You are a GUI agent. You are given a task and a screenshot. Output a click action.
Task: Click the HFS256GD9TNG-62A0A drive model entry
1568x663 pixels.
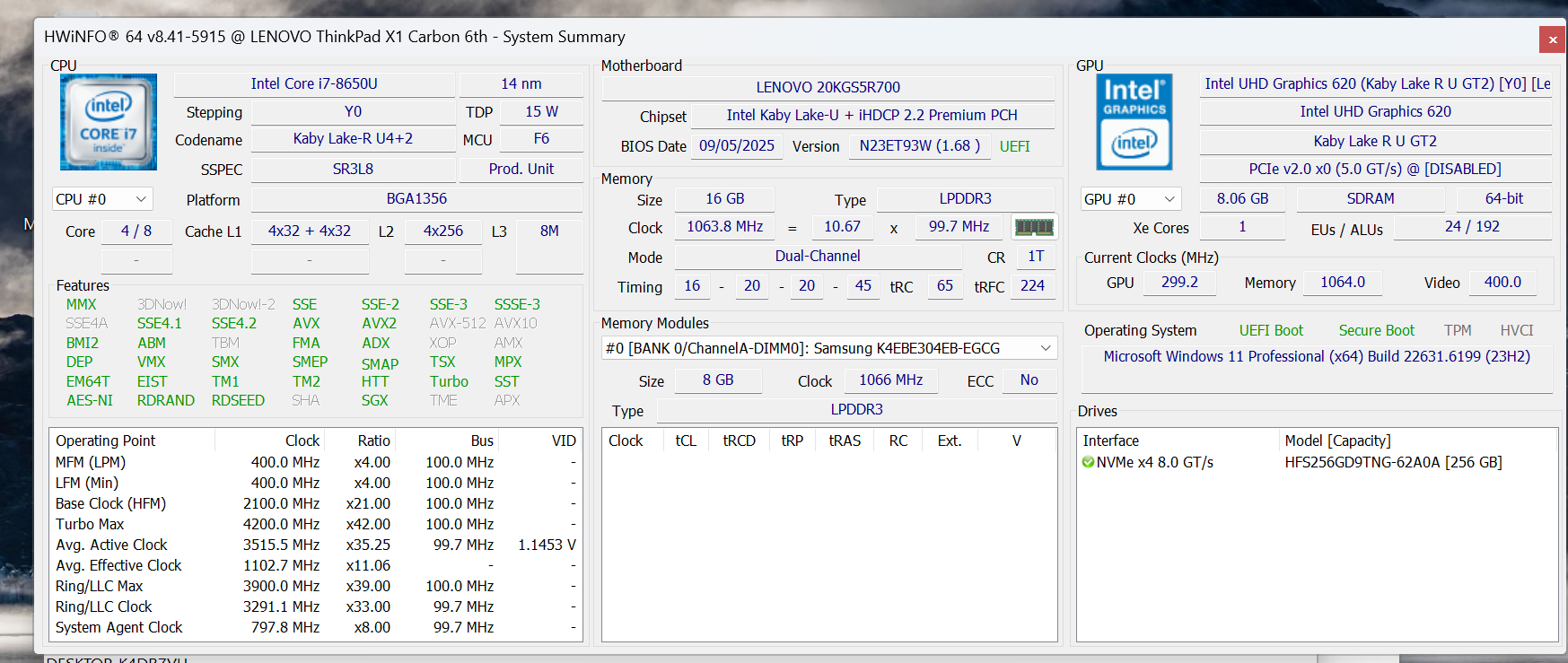[x=1393, y=462]
